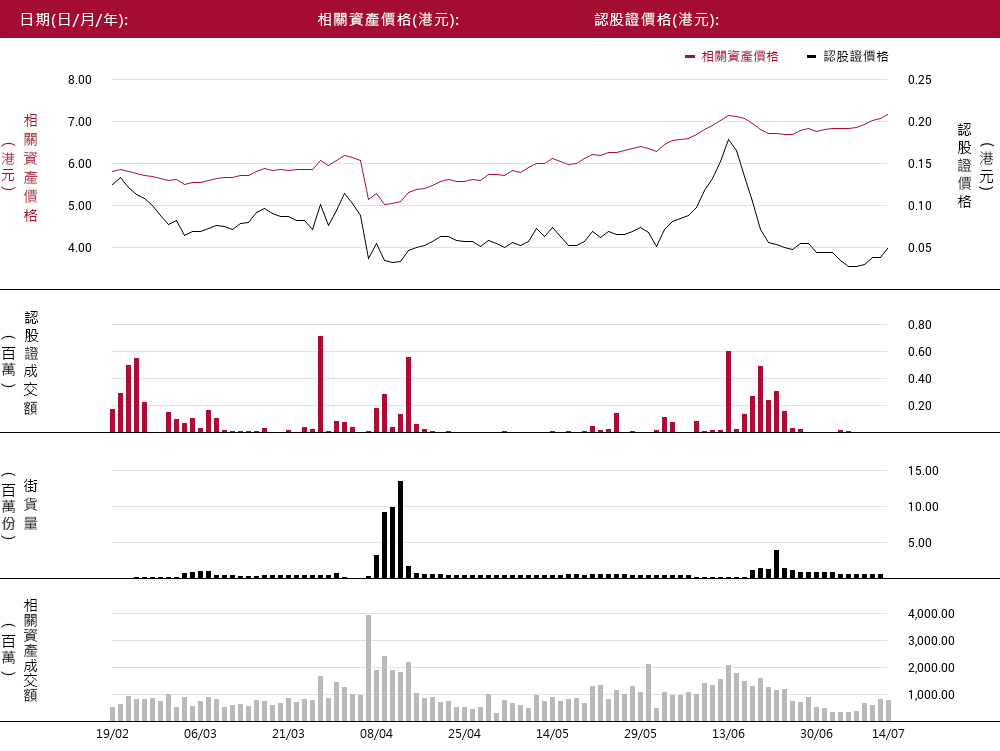The image size is (1000, 751).
Task: Click the 0.80 warrant turnover axis value
Action: [920, 324]
